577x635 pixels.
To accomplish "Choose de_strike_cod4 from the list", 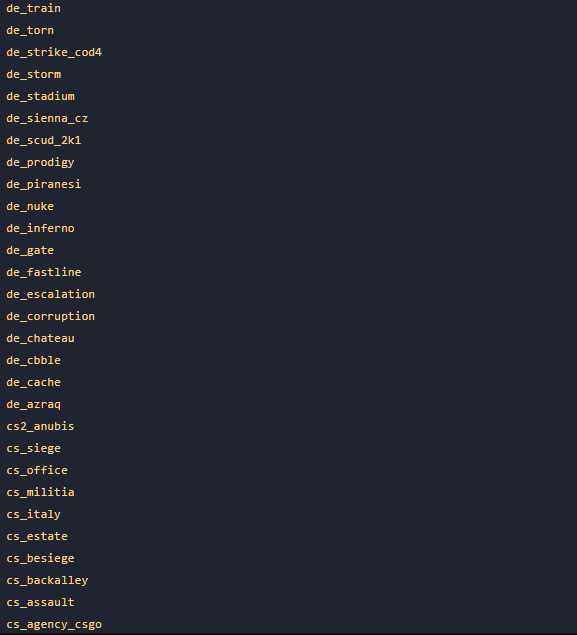I will point(54,52).
